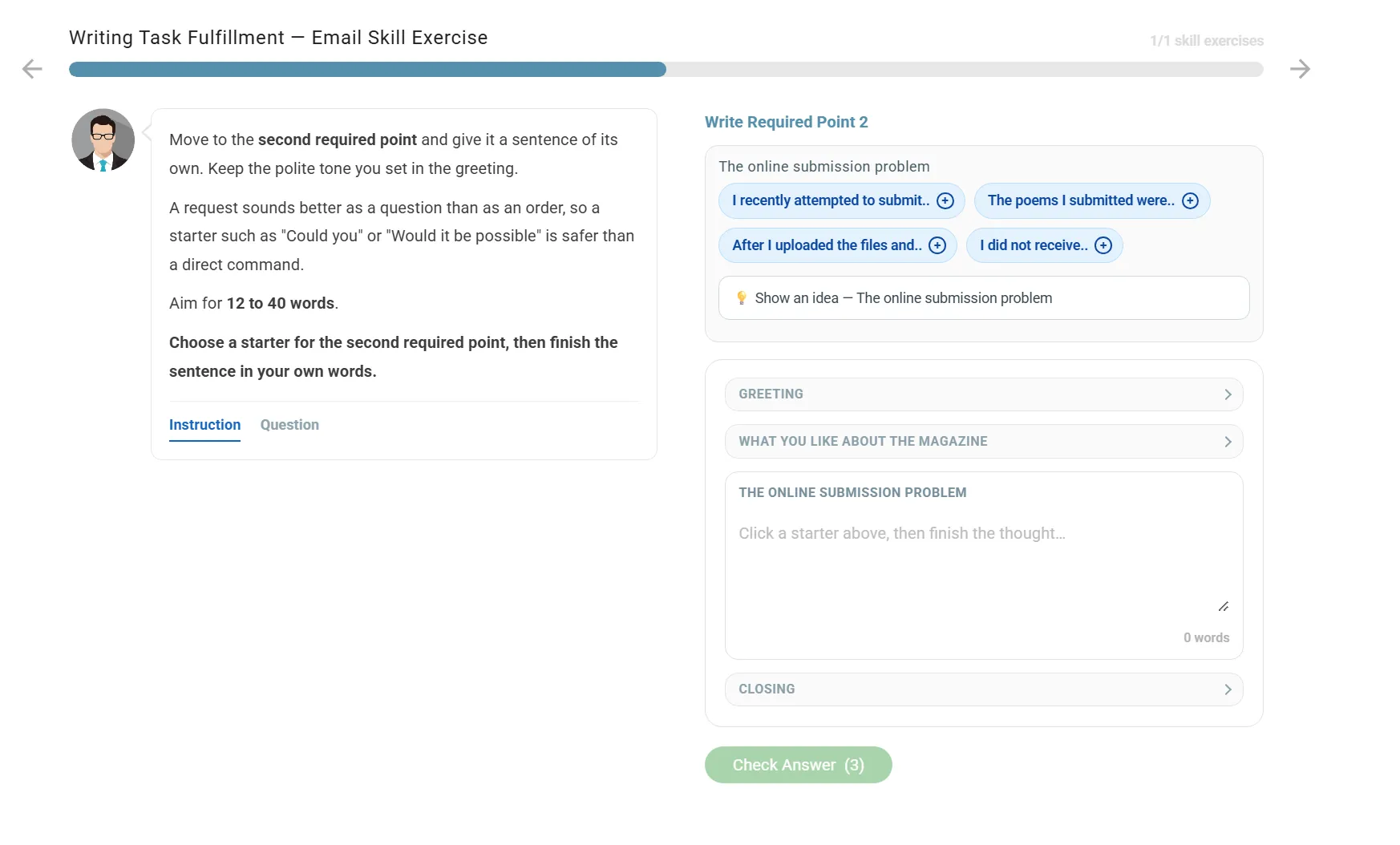Click the lightbulb idea icon

(x=742, y=298)
